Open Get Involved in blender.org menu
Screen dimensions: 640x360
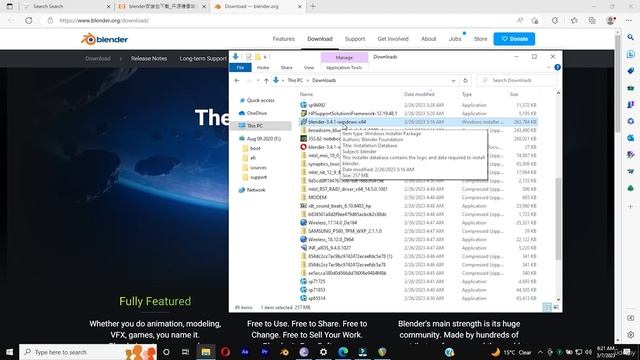pos(393,39)
